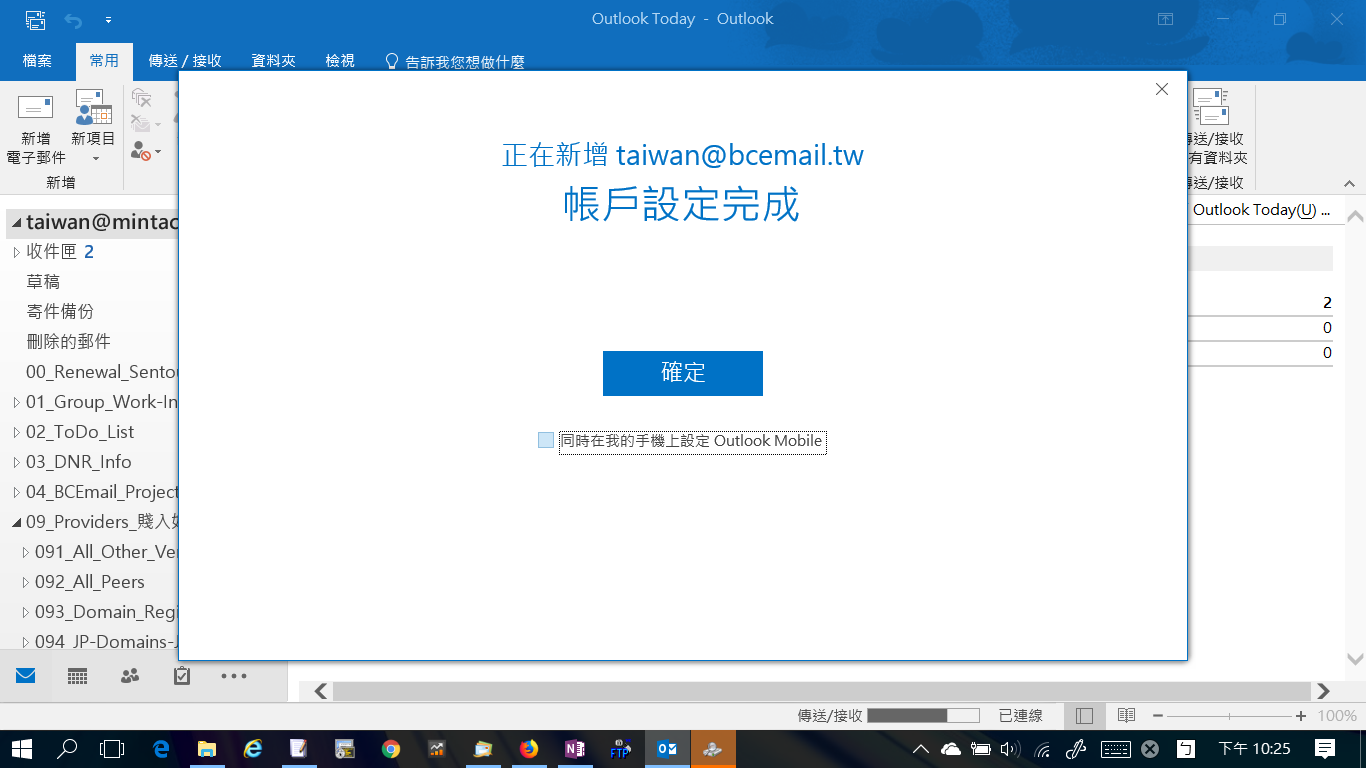
Task: Close the account setup dialog
Action: point(1161,89)
